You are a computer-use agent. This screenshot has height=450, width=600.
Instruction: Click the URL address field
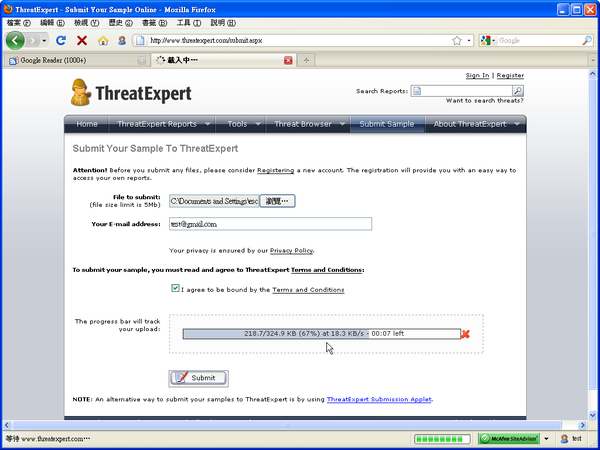coord(298,40)
